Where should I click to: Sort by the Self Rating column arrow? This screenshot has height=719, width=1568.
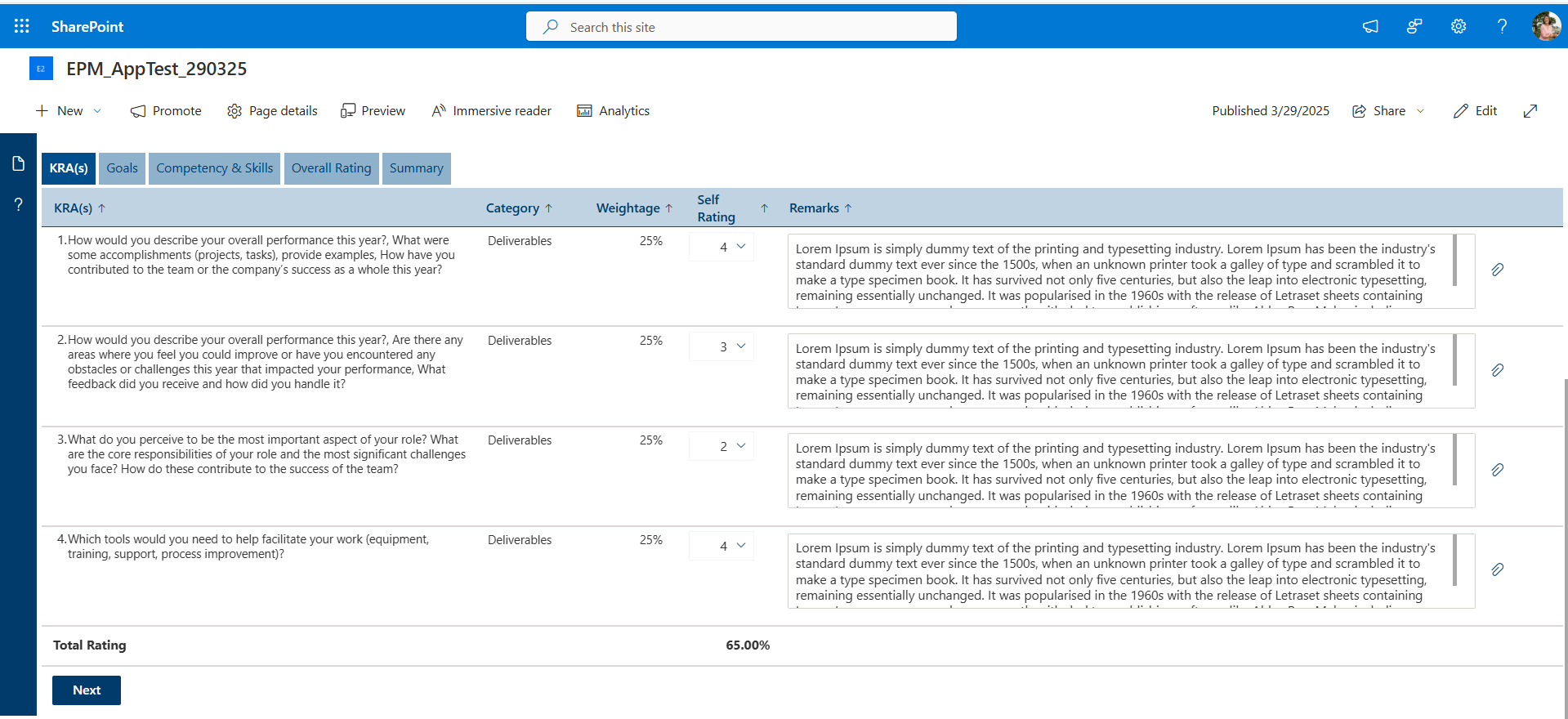point(764,208)
